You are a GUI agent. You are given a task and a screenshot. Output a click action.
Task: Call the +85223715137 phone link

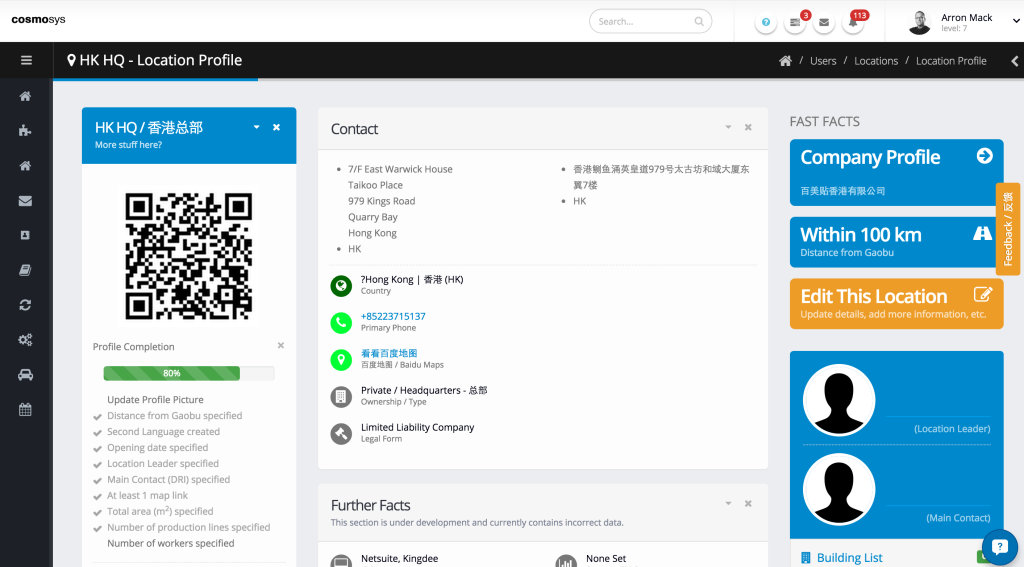point(393,316)
